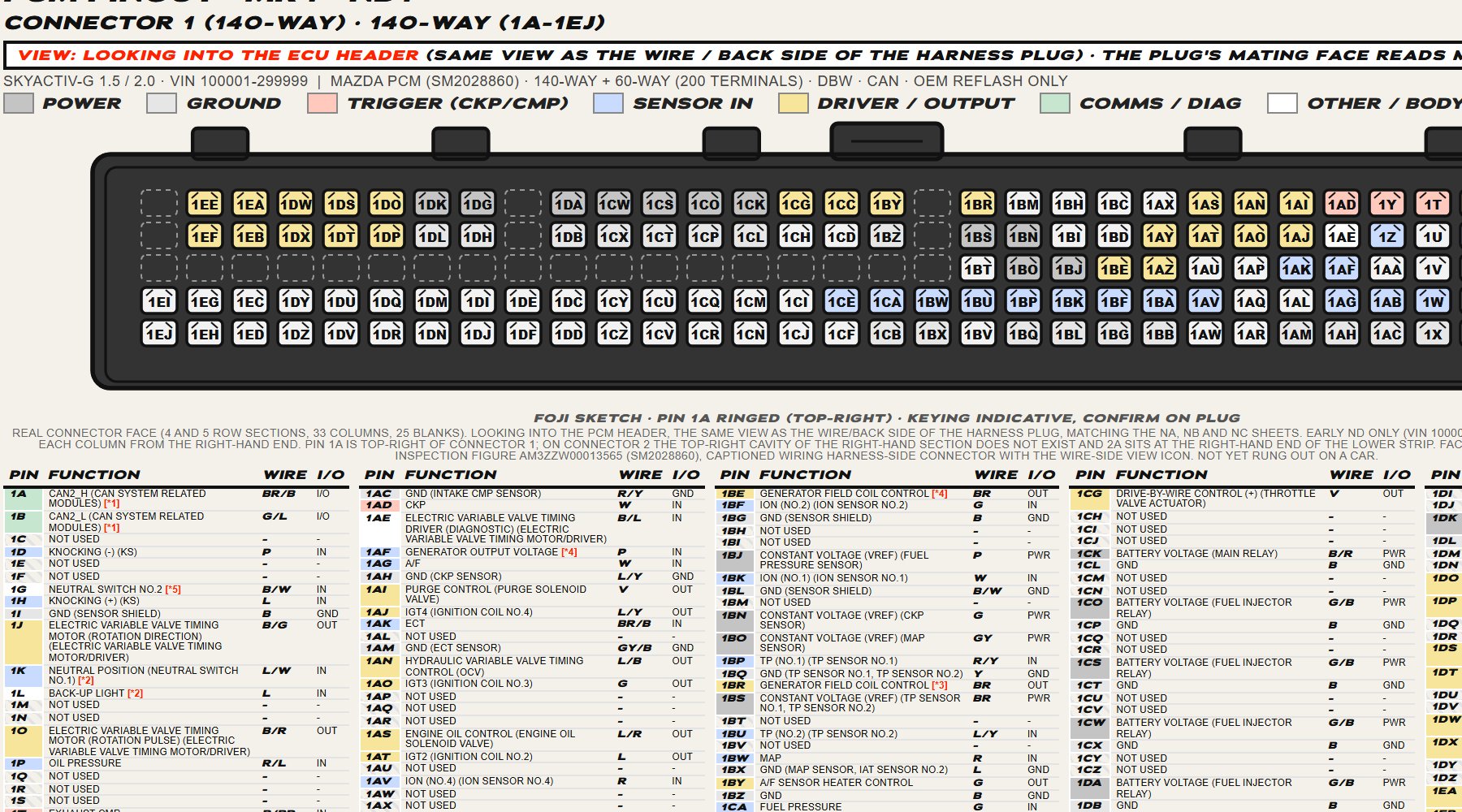1462x812 pixels.
Task: Select pin 1BE in the third row
Action: tap(1114, 269)
